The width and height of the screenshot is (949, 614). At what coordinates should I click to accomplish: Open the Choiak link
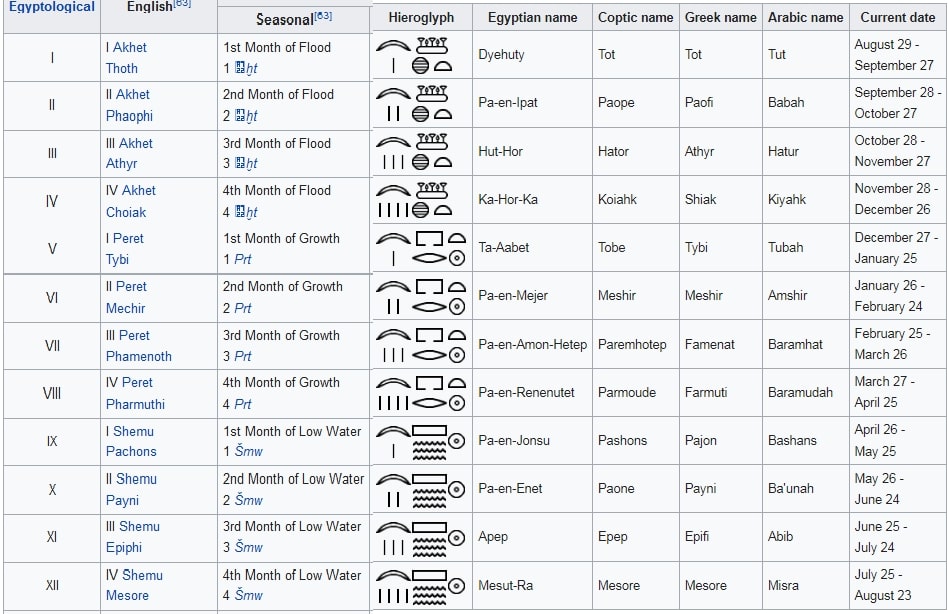126,212
